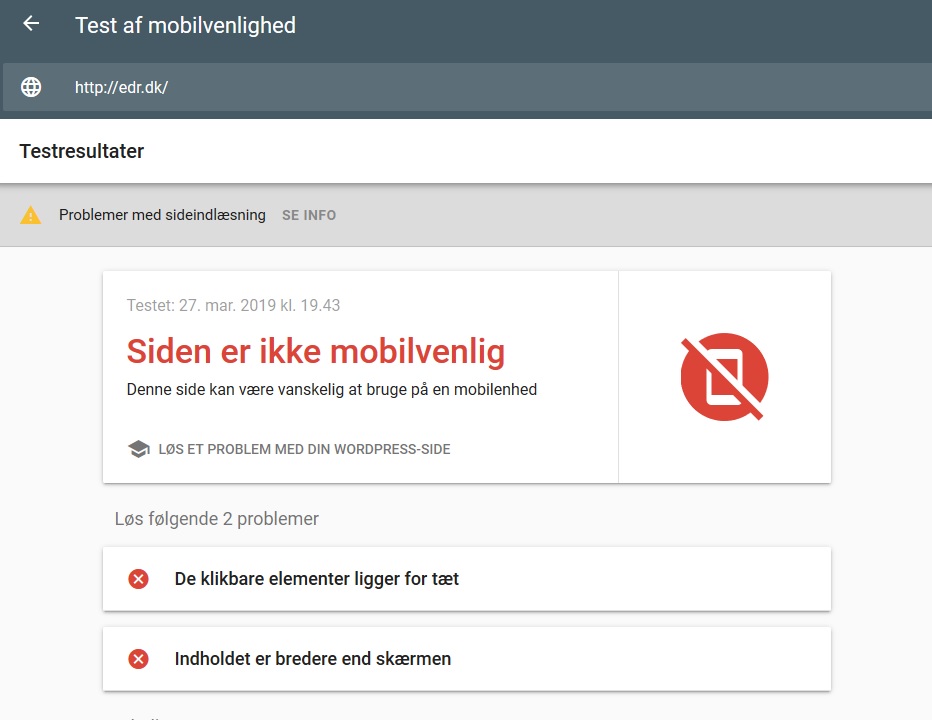
Task: Click the globe icon beside the URL
Action: click(31, 87)
